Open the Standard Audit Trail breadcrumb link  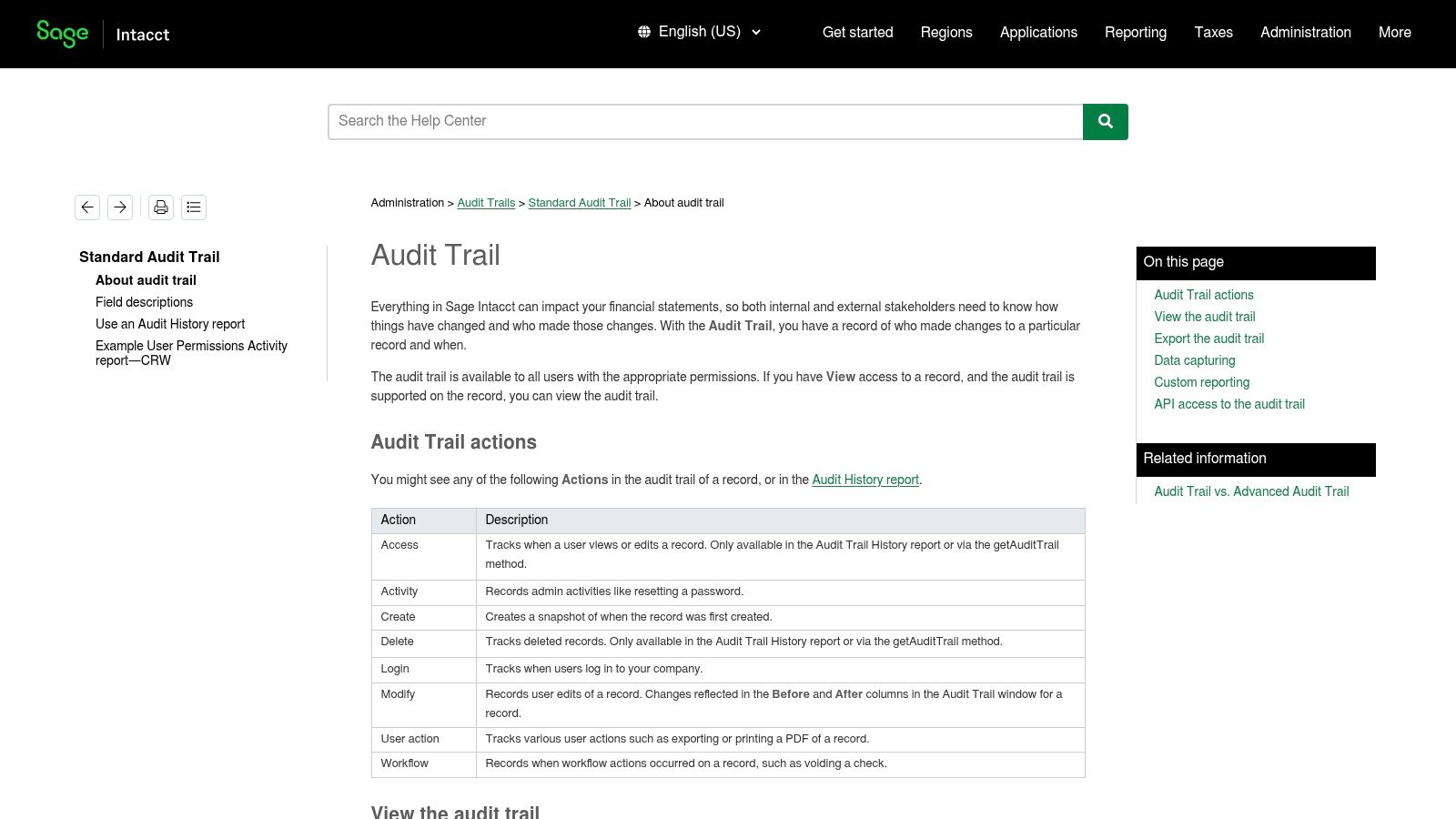[580, 203]
